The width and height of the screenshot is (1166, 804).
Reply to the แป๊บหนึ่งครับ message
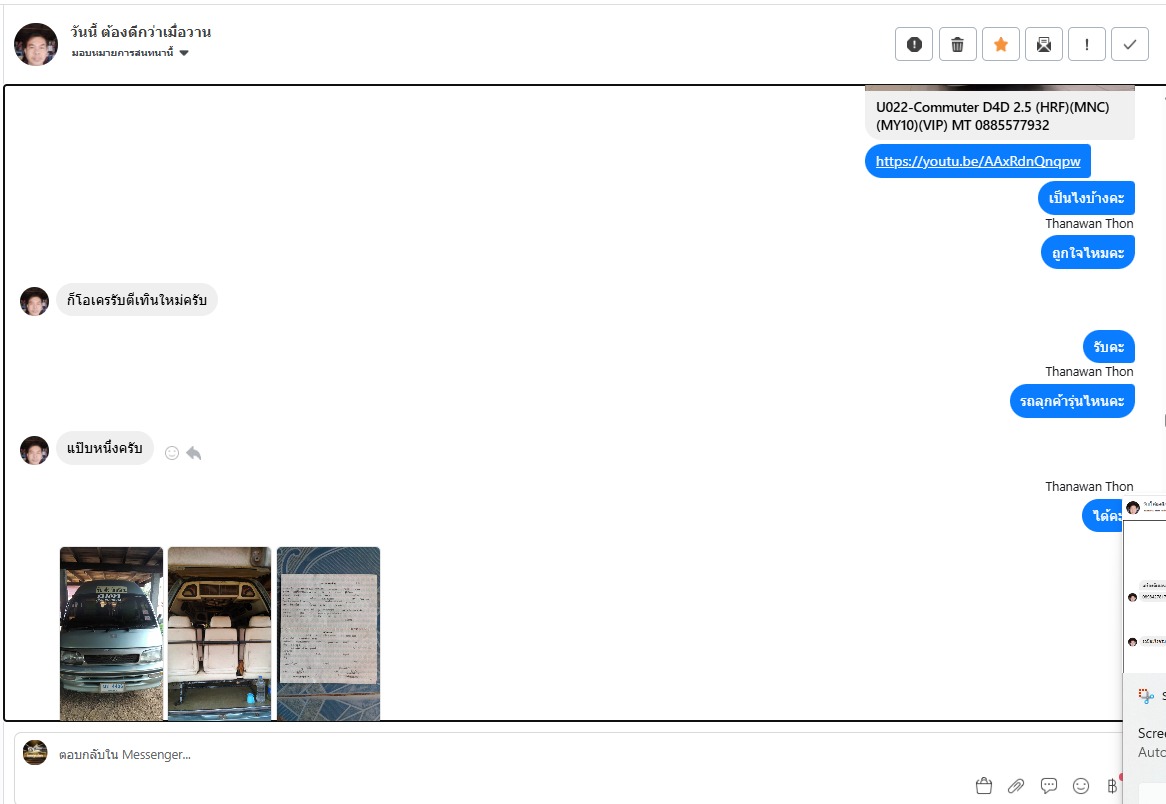pyautogui.click(x=194, y=453)
